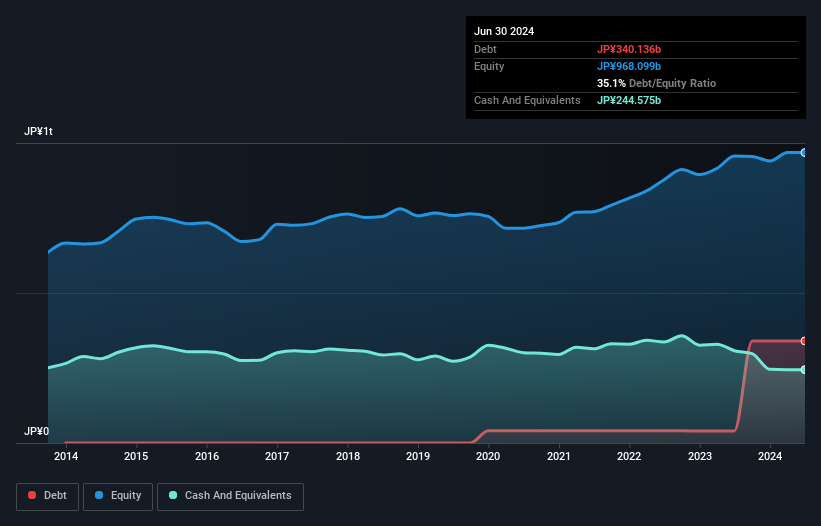This screenshot has width=821, height=526.
Task: Click the blue Equity legend dot
Action: pyautogui.click(x=99, y=495)
